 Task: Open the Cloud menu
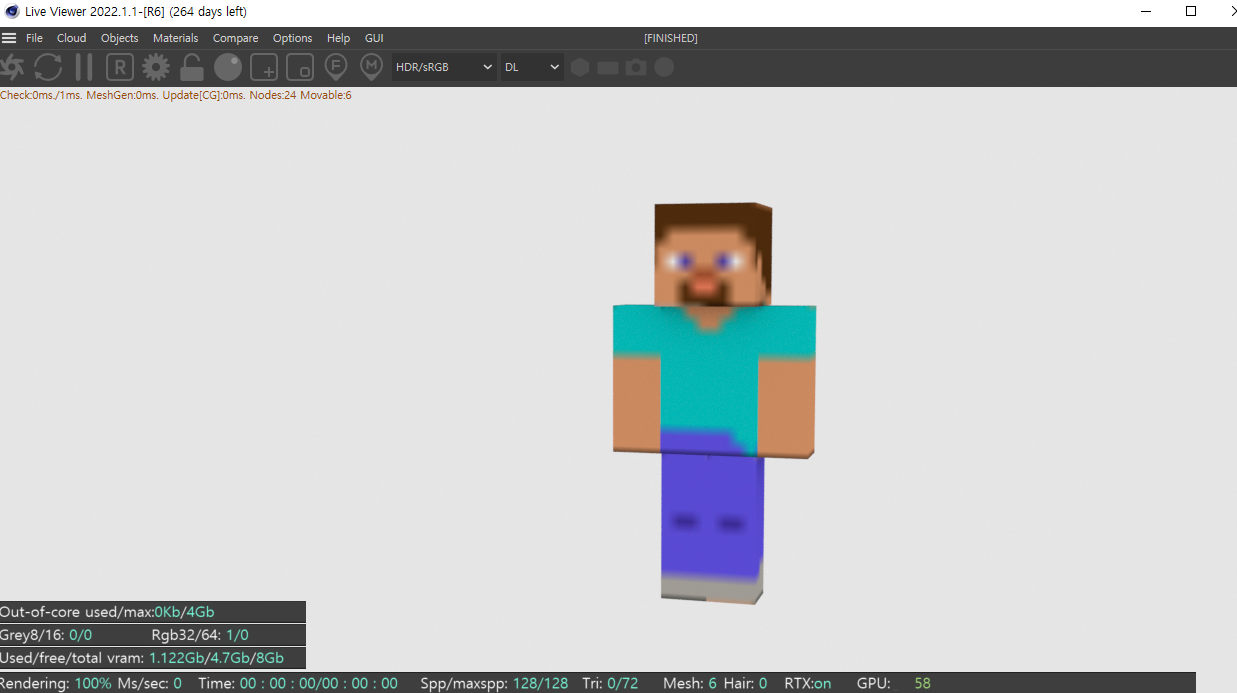[71, 38]
